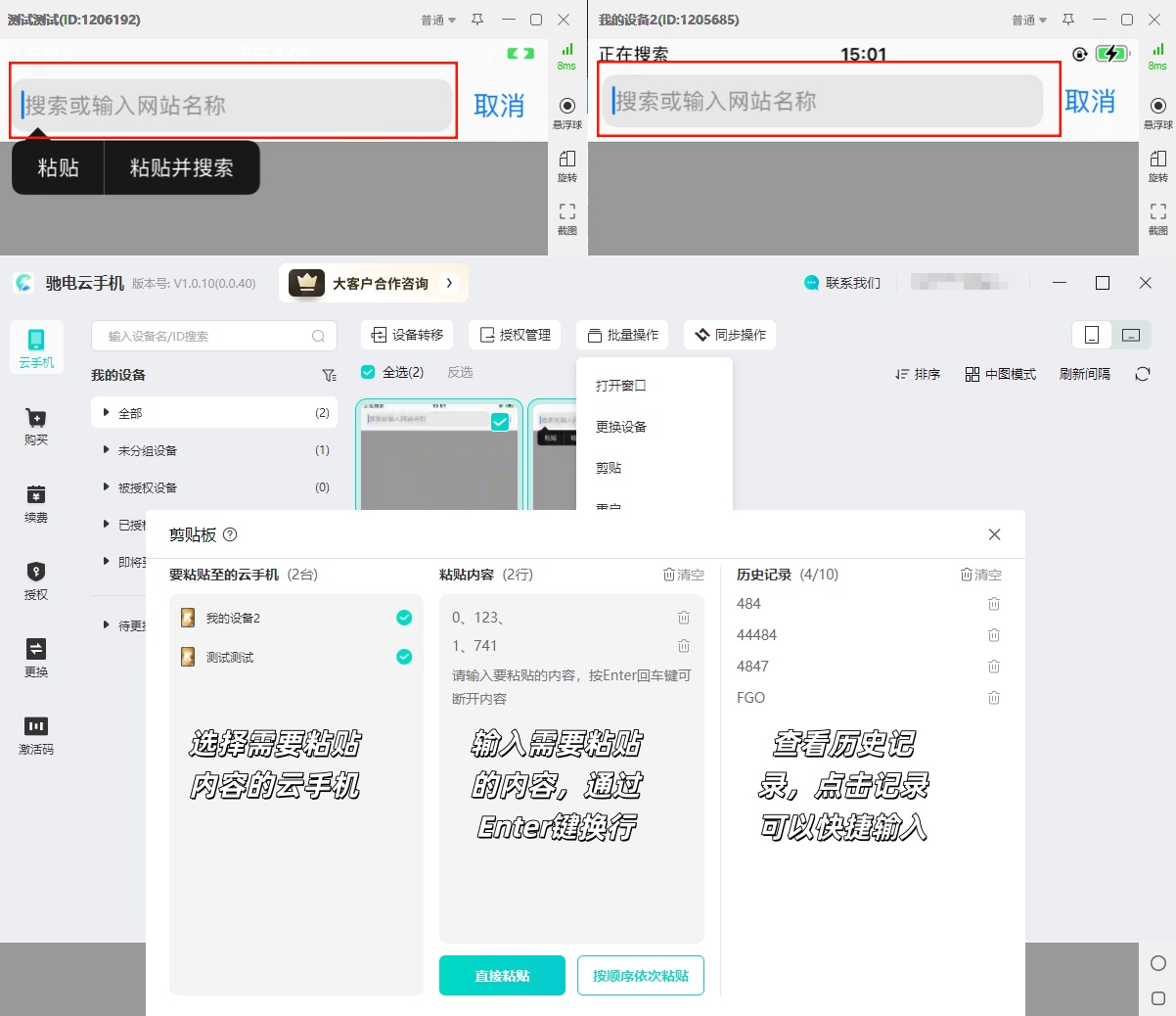Toggle the 全选(2) checkbox

368,372
